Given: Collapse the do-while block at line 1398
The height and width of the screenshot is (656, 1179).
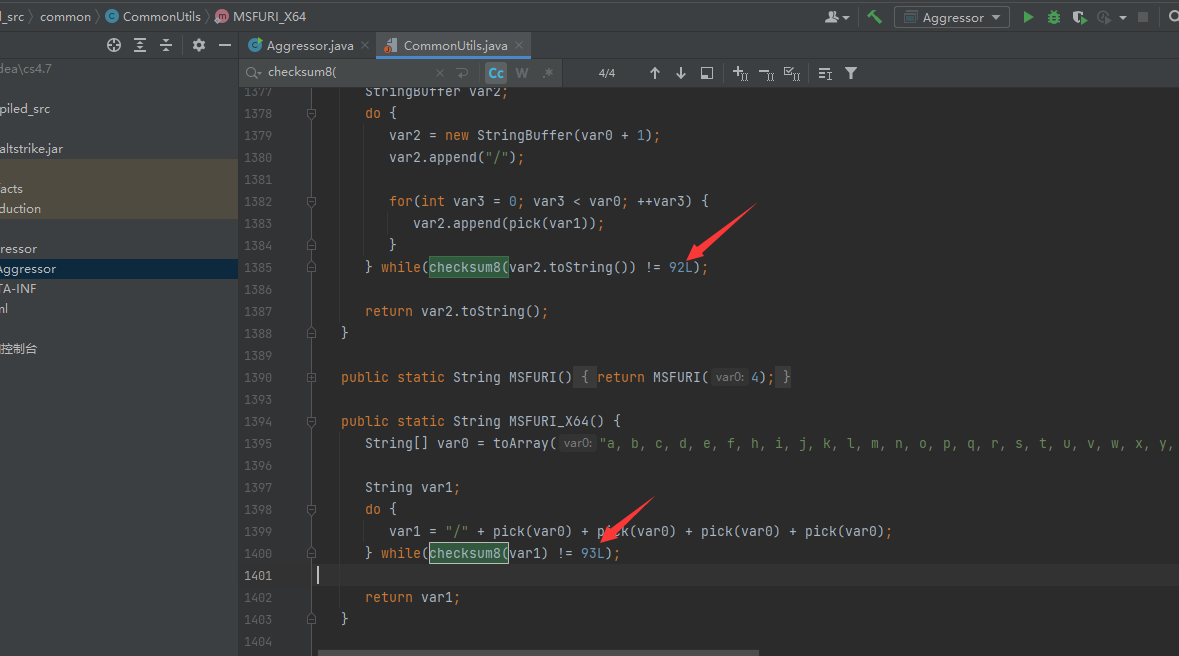Looking at the screenshot, I should [312, 509].
